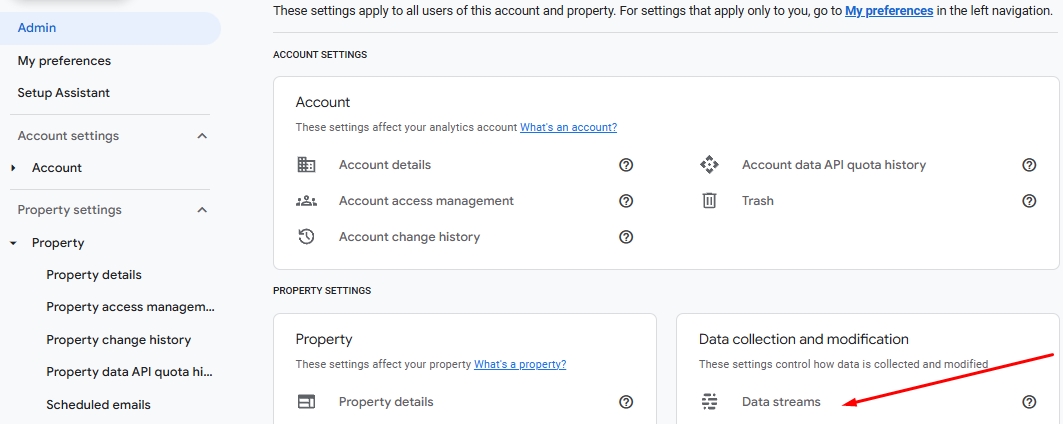
Task: Click the Data streams icon
Action: coord(709,402)
